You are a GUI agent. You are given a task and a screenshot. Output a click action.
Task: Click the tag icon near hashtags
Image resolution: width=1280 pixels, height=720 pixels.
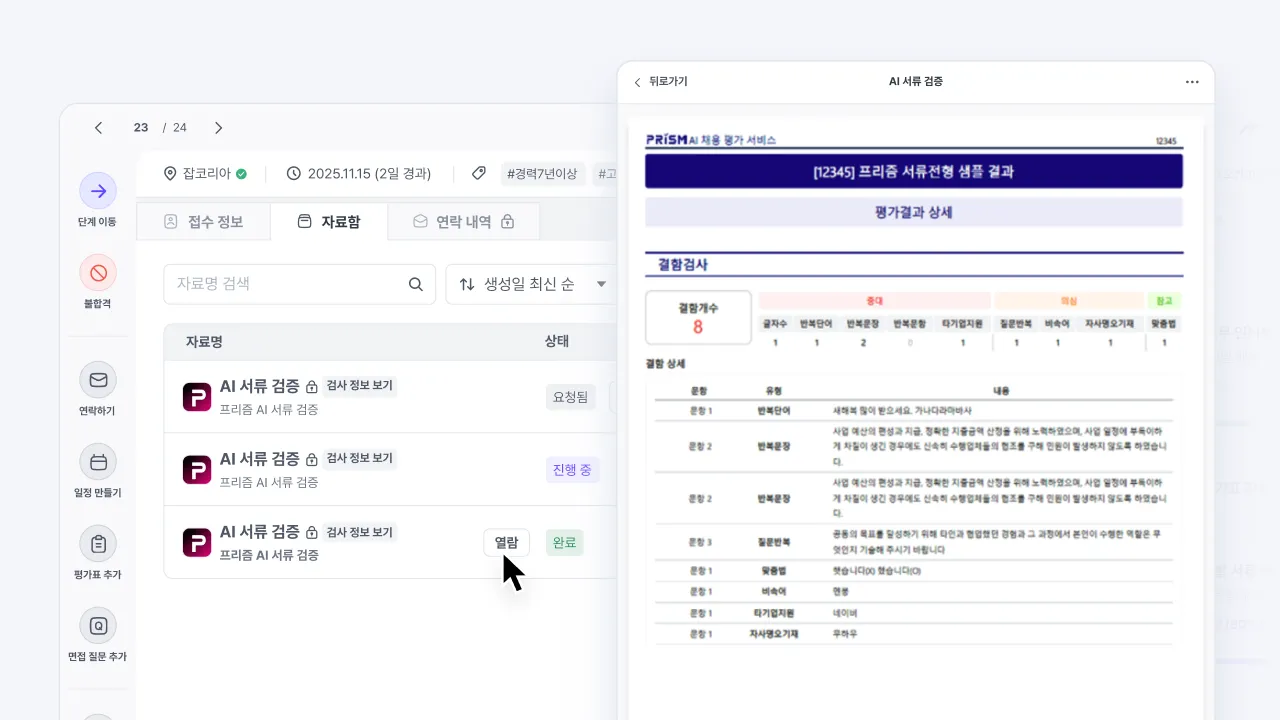(x=479, y=173)
